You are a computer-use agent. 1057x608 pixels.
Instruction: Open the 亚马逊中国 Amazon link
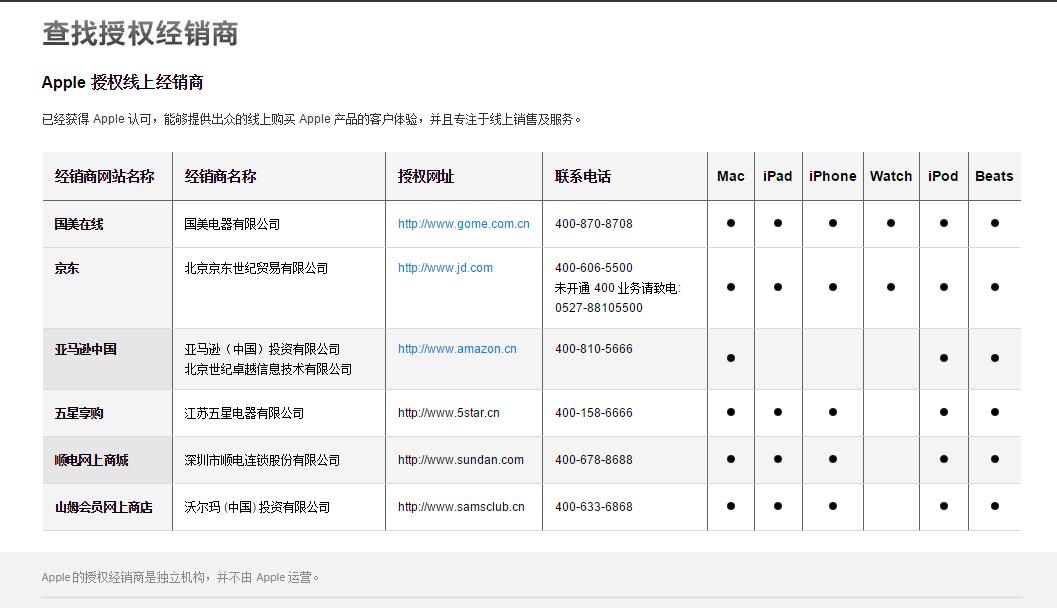click(x=456, y=348)
